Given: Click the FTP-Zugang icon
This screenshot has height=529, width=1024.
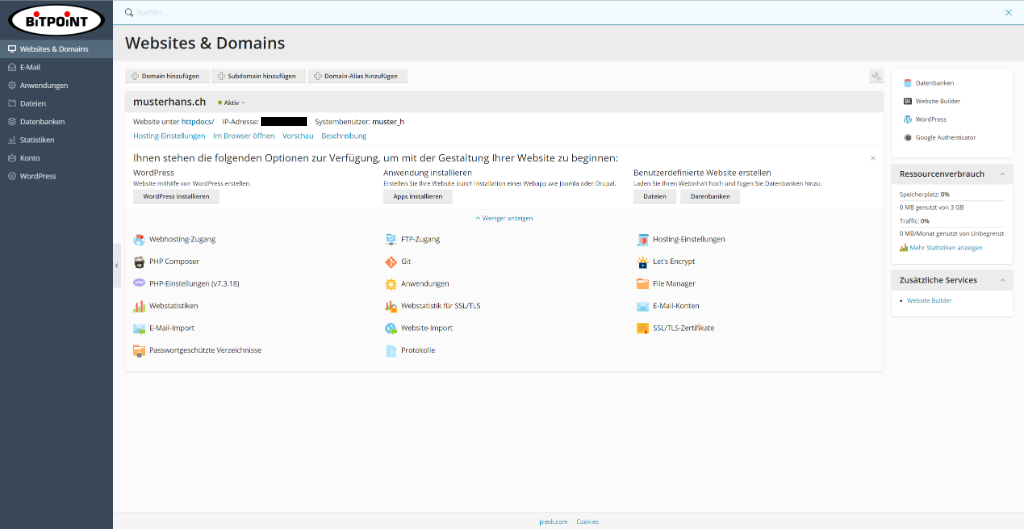Looking at the screenshot, I should click(x=391, y=240).
